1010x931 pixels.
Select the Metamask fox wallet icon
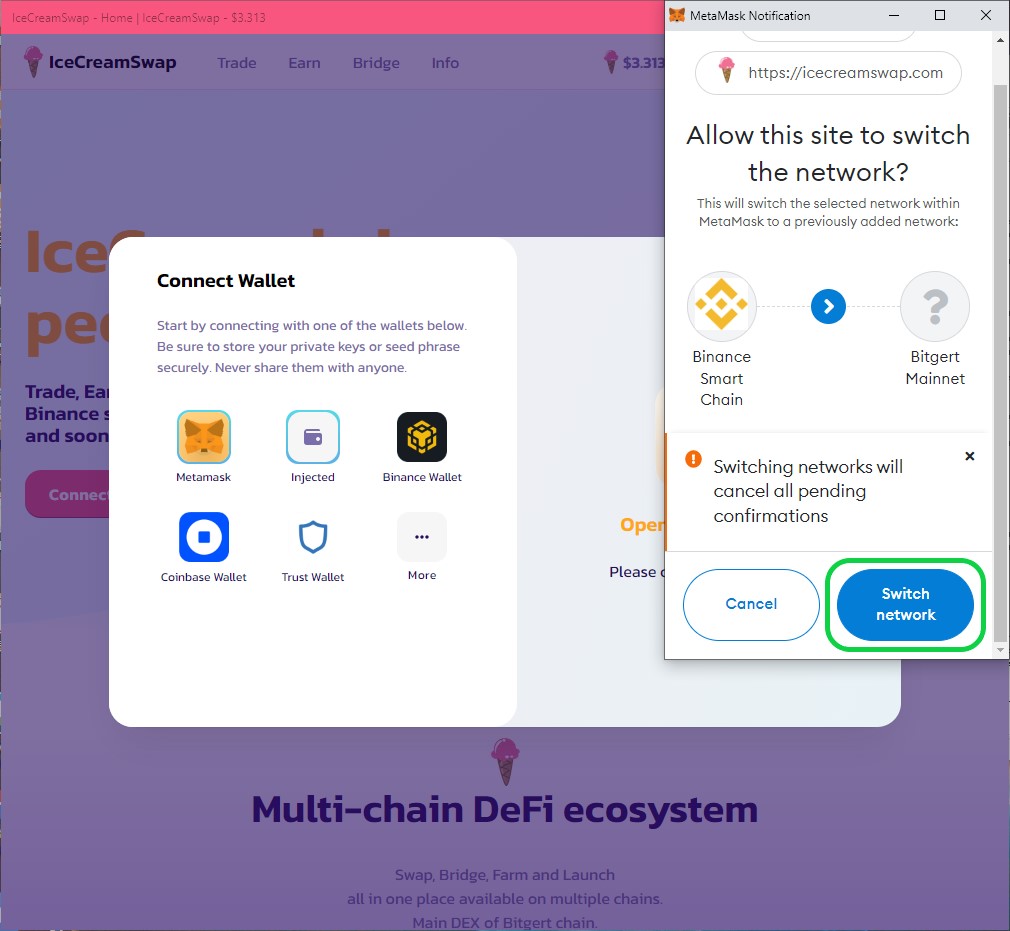204,437
